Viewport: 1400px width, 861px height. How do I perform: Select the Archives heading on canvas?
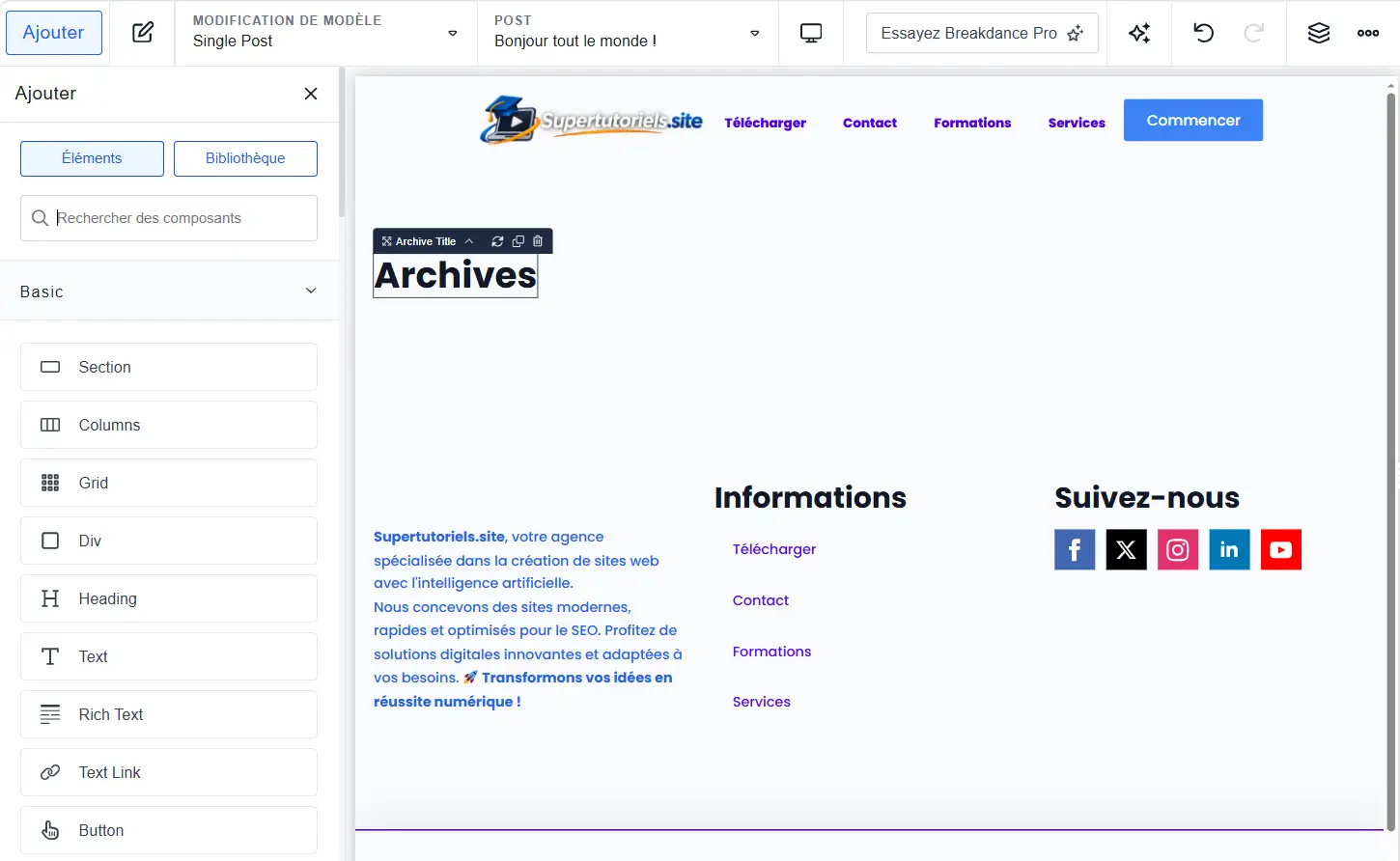coord(456,276)
